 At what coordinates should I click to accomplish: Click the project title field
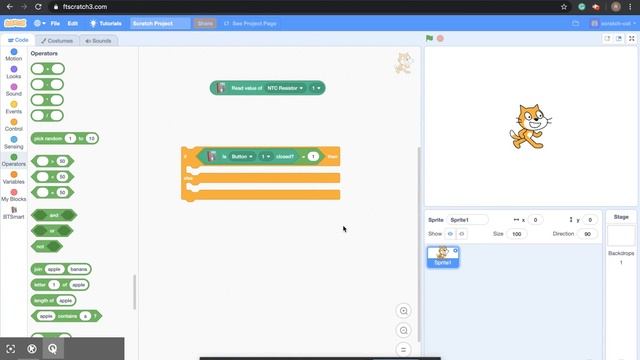(160, 24)
